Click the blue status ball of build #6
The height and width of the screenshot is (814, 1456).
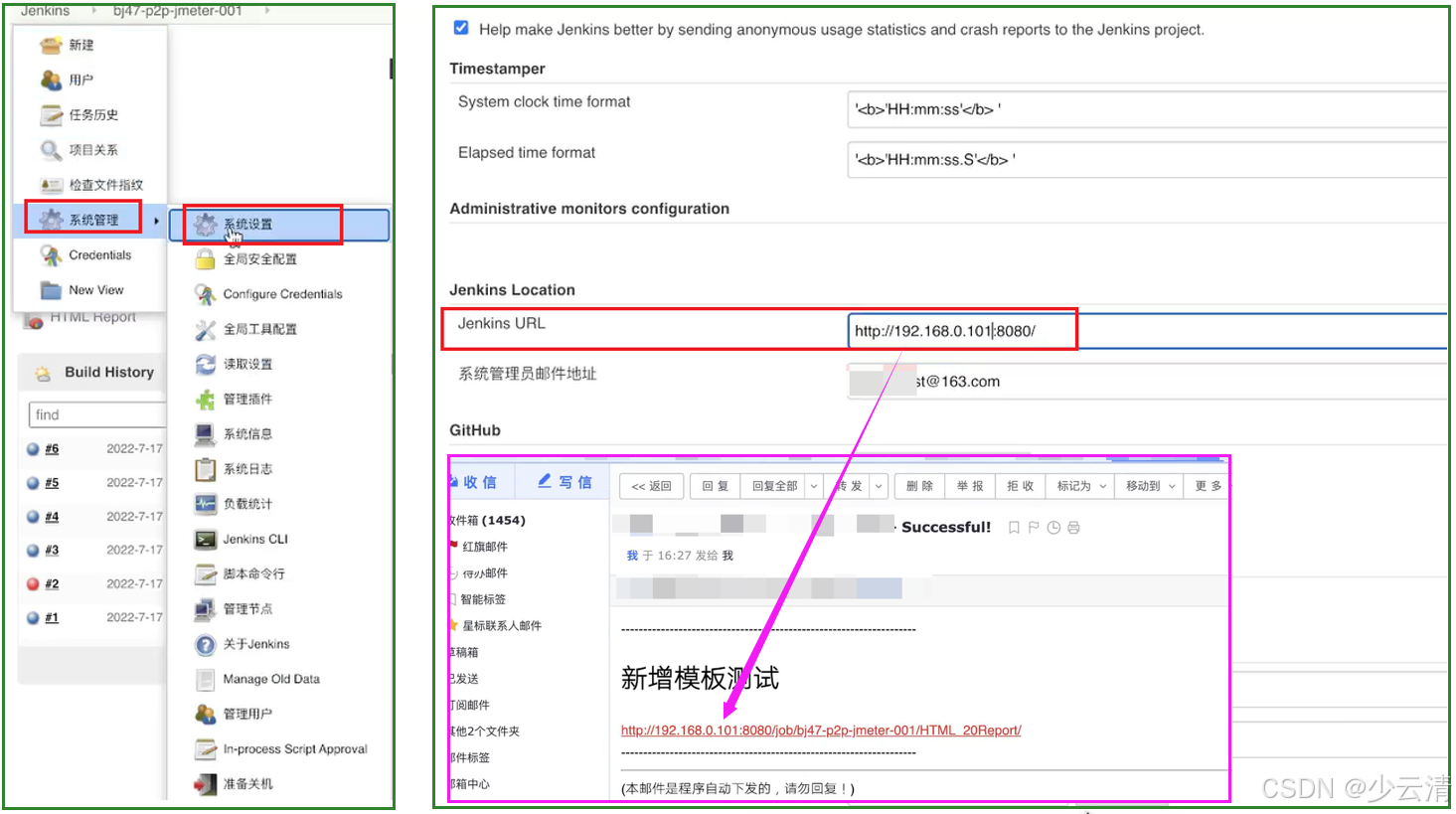tap(33, 449)
